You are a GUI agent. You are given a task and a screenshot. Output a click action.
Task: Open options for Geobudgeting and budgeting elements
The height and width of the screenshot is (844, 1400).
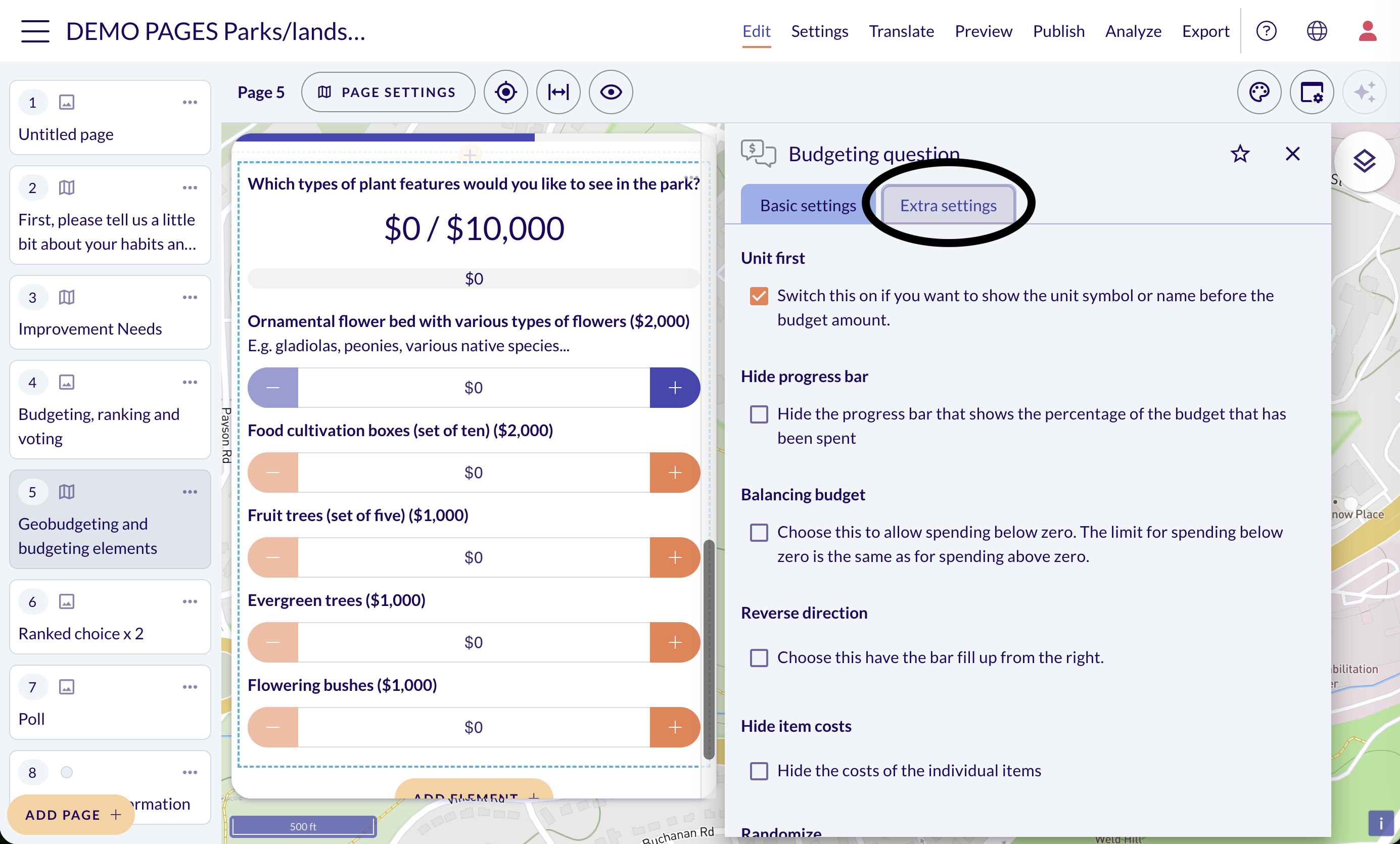(190, 492)
